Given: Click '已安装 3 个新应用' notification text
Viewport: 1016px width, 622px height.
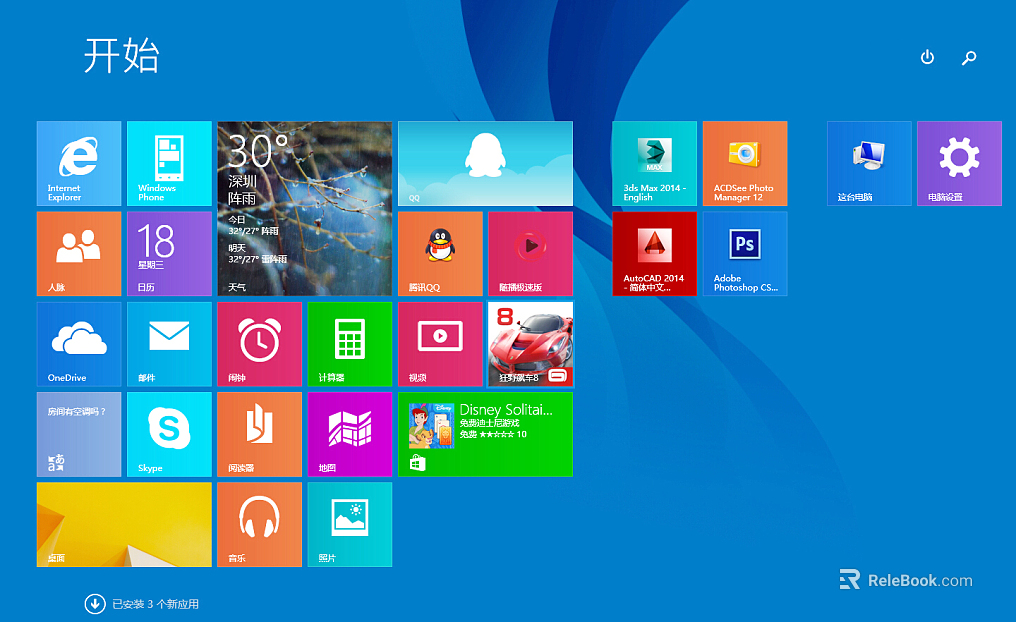Looking at the screenshot, I should coord(156,604).
